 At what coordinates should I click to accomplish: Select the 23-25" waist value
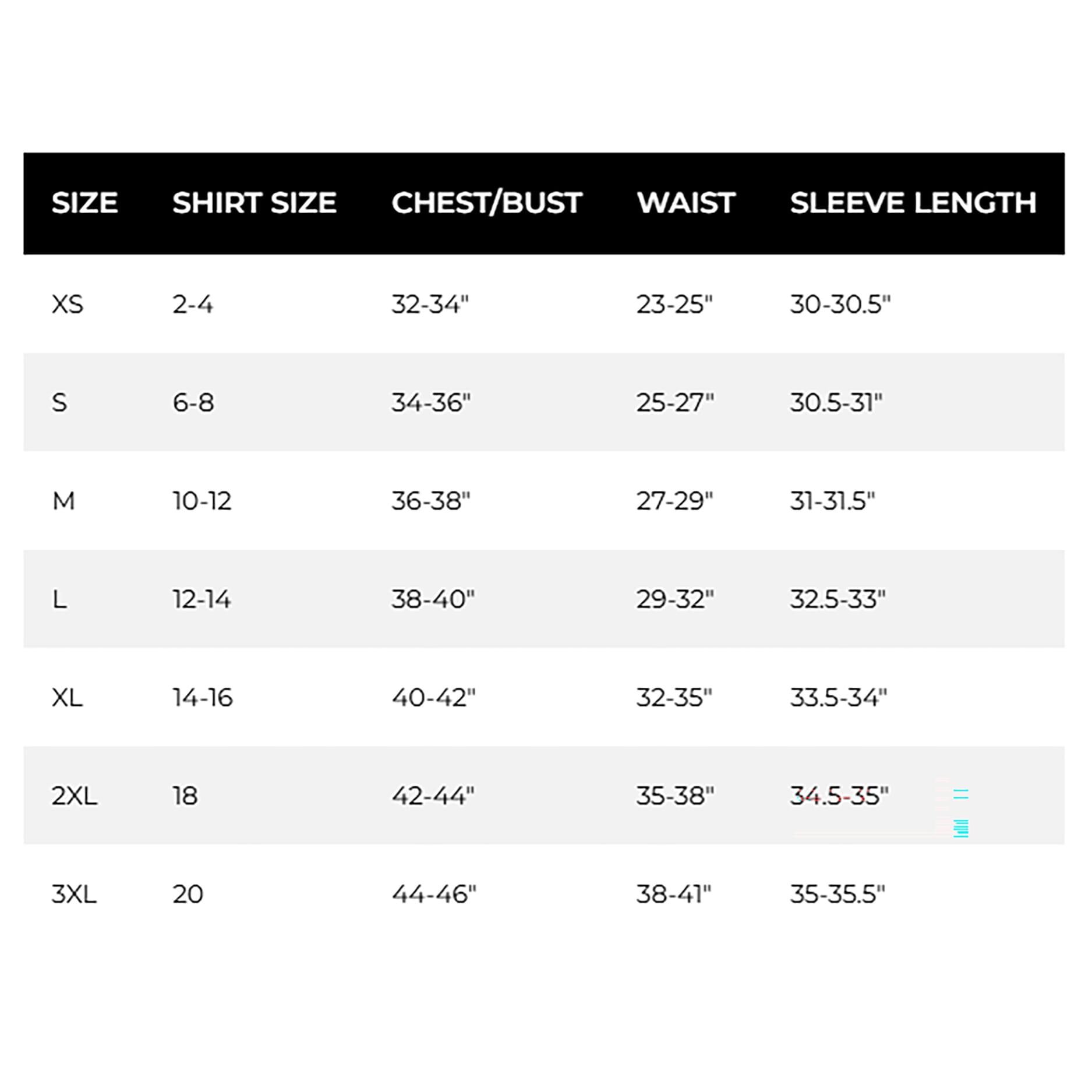674,305
